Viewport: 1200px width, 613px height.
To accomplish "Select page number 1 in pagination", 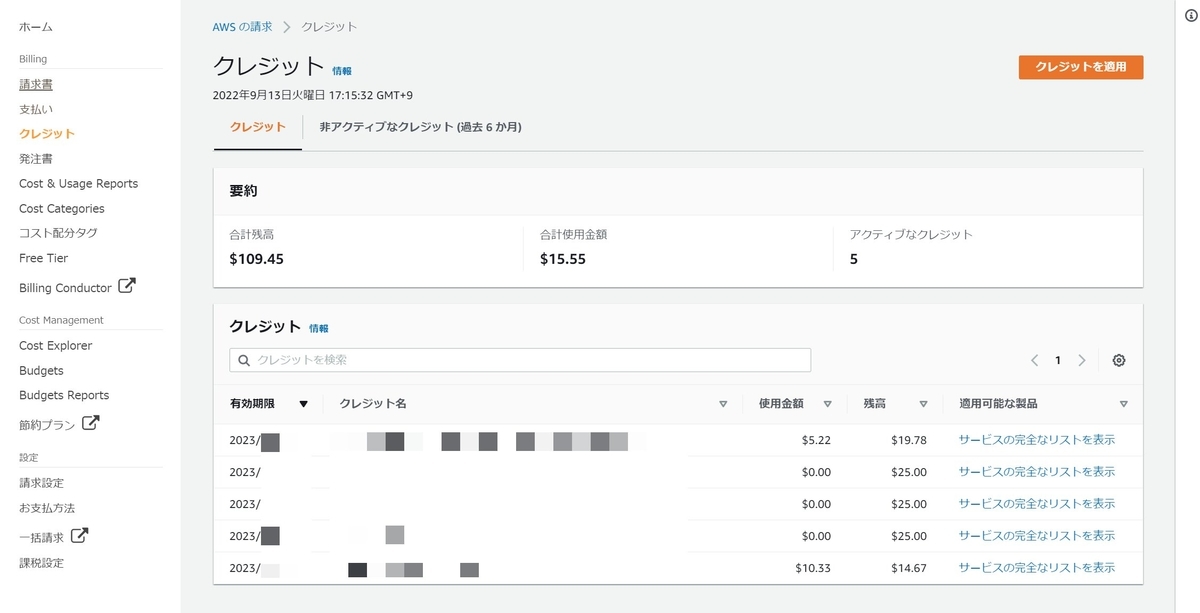I will tap(1058, 360).
